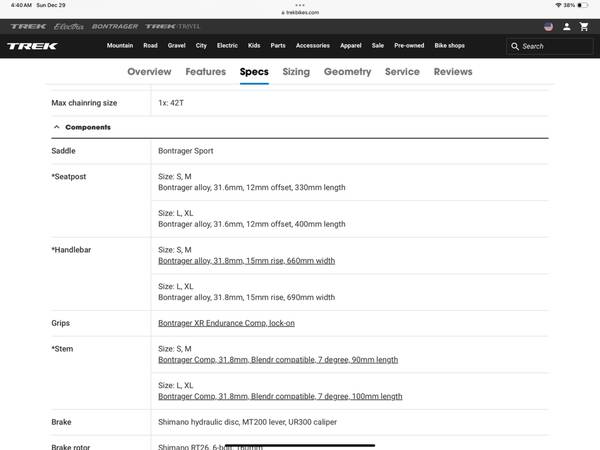Open the 90mm length stem link
This screenshot has height=450, width=600.
[x=278, y=360]
